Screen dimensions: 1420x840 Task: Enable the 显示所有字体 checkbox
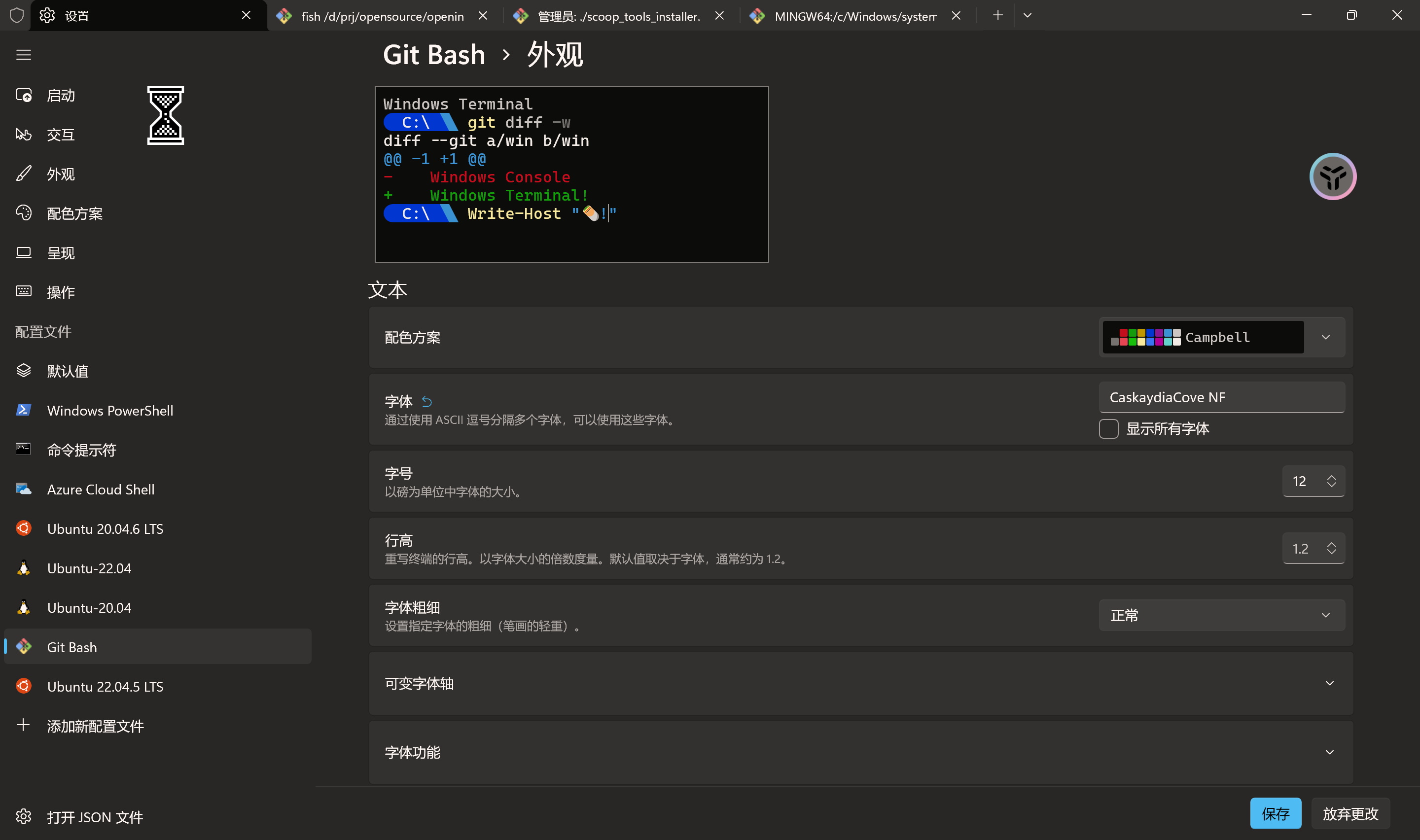pos(1109,429)
